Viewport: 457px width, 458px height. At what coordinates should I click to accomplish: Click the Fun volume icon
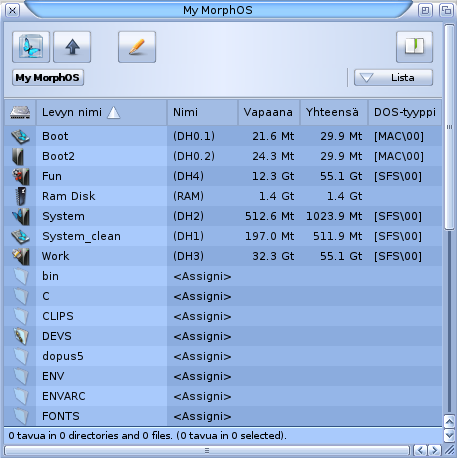[x=21, y=176]
